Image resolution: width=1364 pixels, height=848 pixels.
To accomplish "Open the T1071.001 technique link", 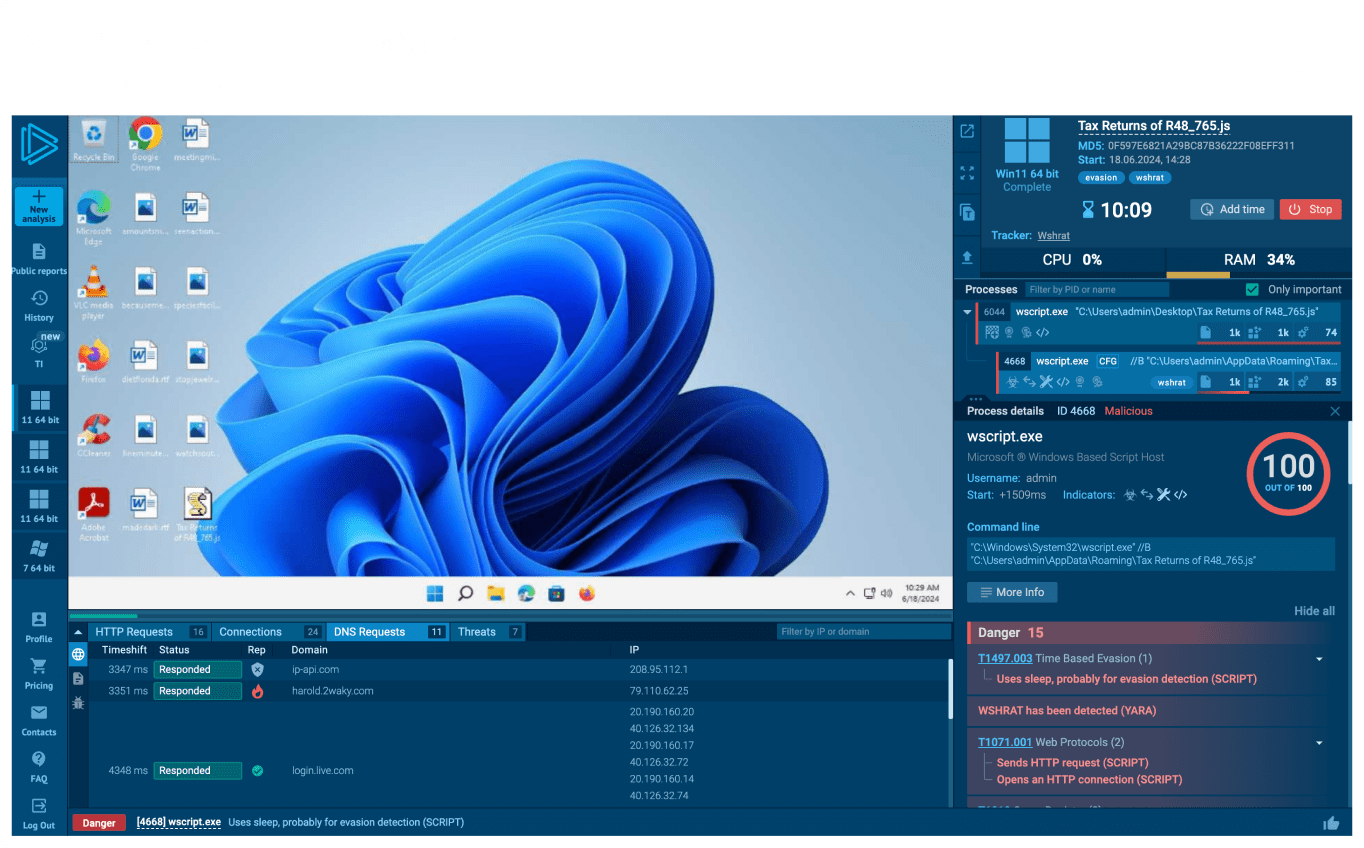I will [x=1005, y=743].
